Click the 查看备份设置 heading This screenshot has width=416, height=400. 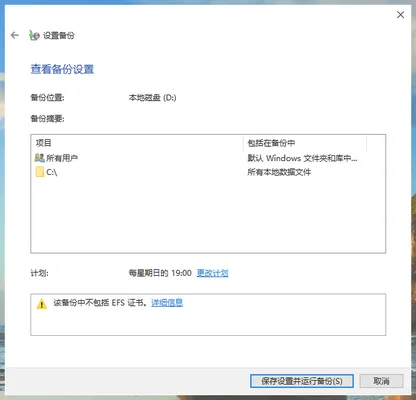[x=62, y=69]
